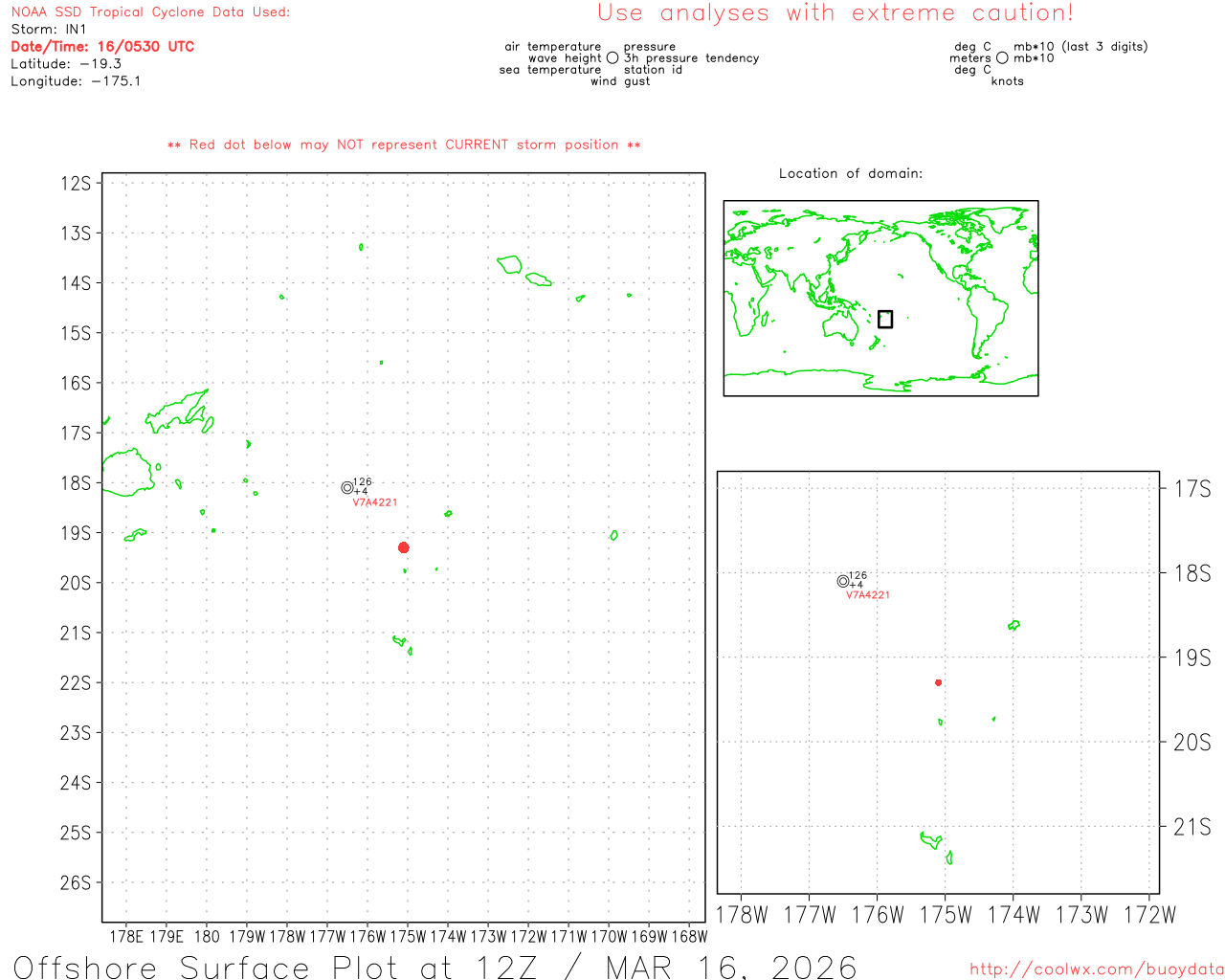Click '21S' latitude label on inset map
The image size is (1225, 980).
[x=1192, y=826]
